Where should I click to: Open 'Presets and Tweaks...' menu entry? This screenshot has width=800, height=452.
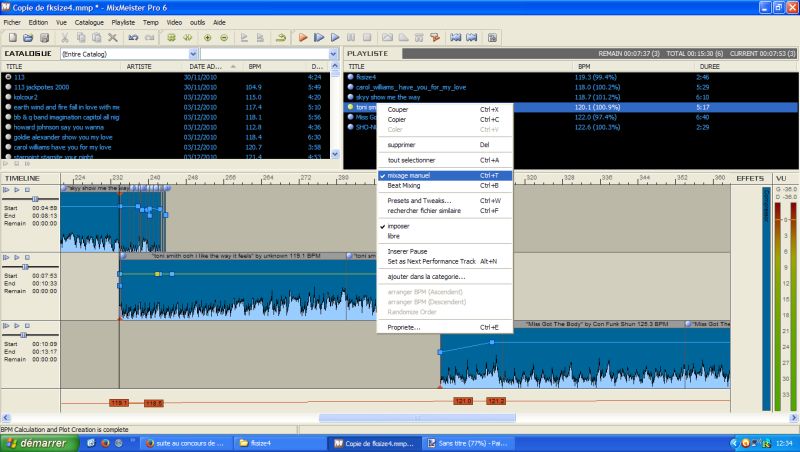click(x=445, y=200)
